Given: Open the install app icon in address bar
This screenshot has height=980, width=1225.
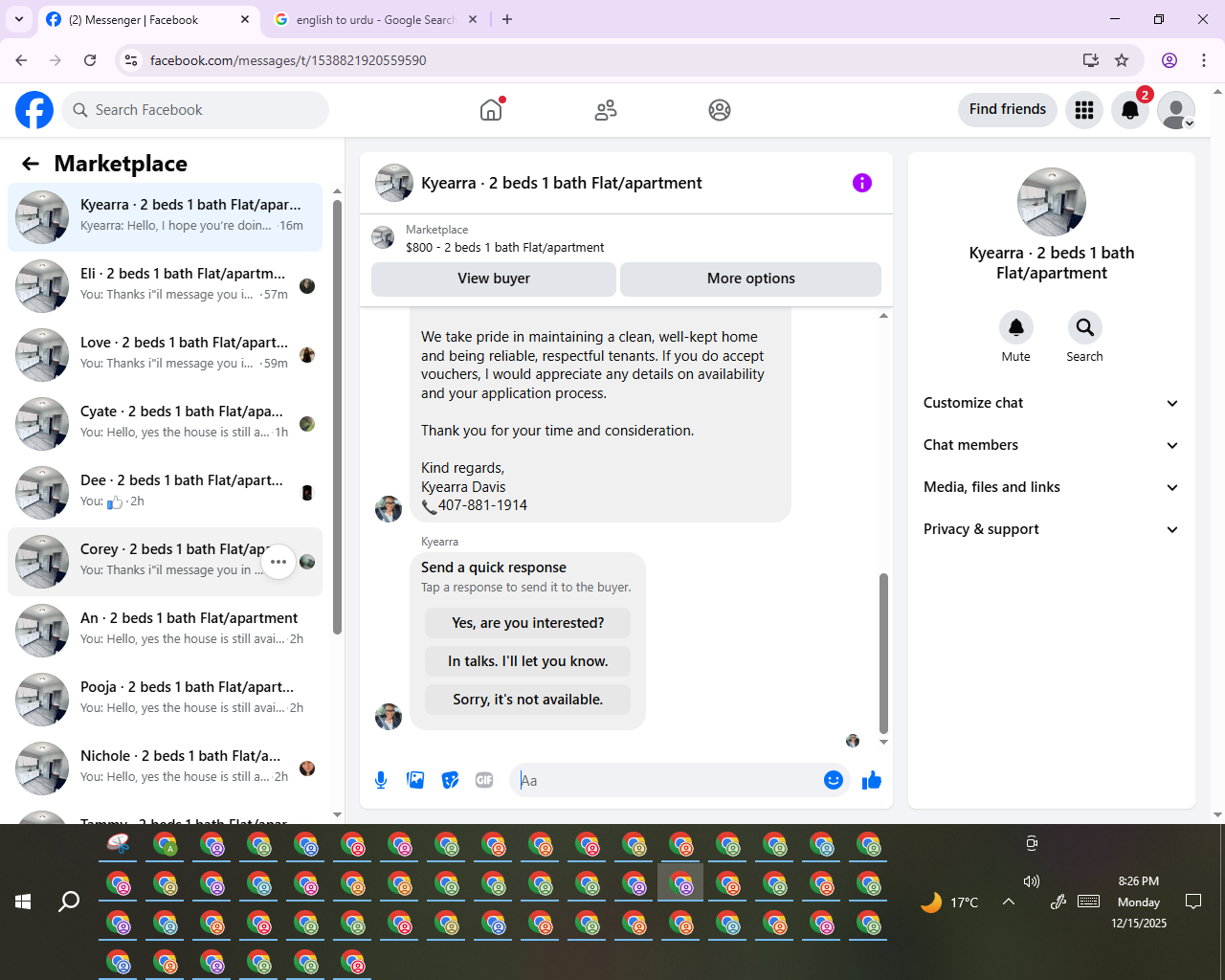Looking at the screenshot, I should coord(1090,60).
